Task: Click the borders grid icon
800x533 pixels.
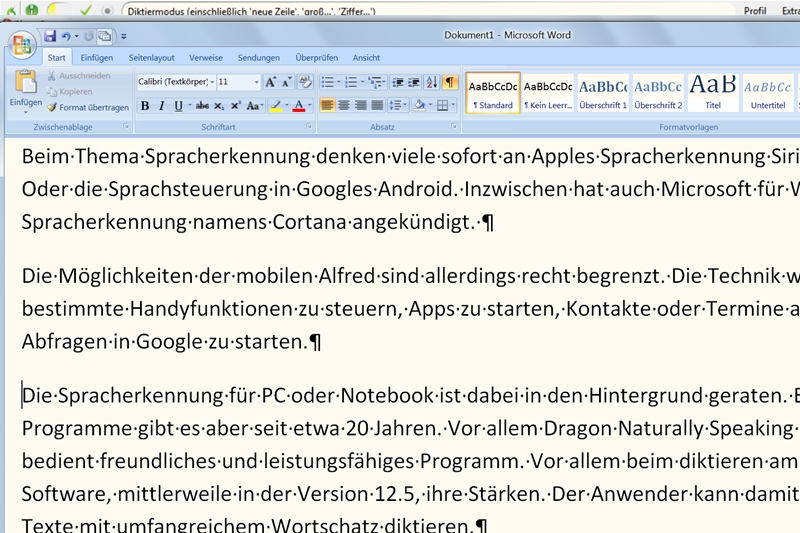Action: [x=442, y=106]
